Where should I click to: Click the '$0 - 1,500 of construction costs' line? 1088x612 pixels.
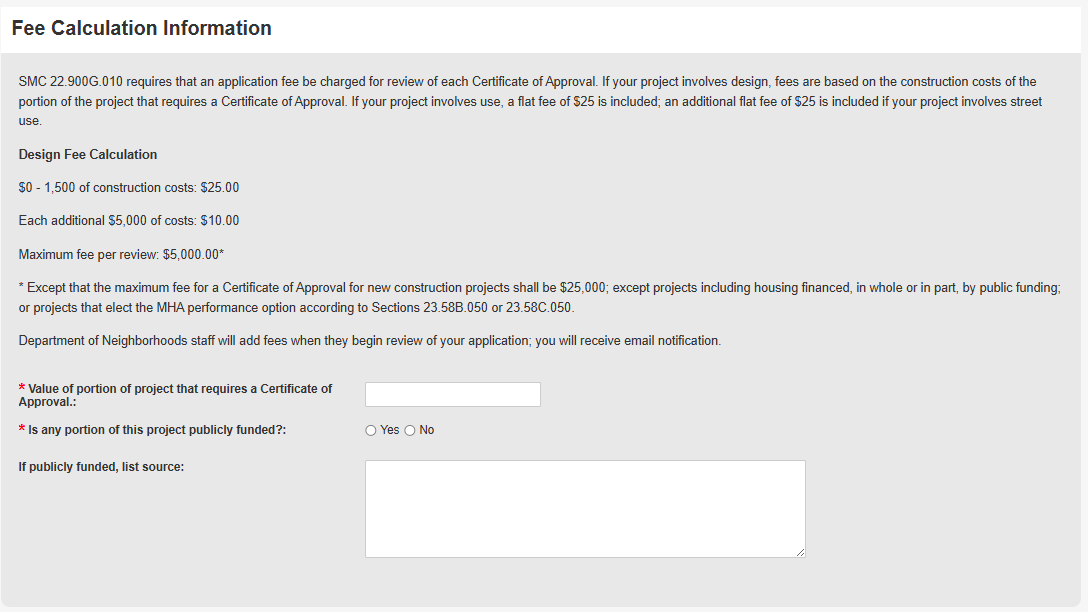(x=128, y=187)
